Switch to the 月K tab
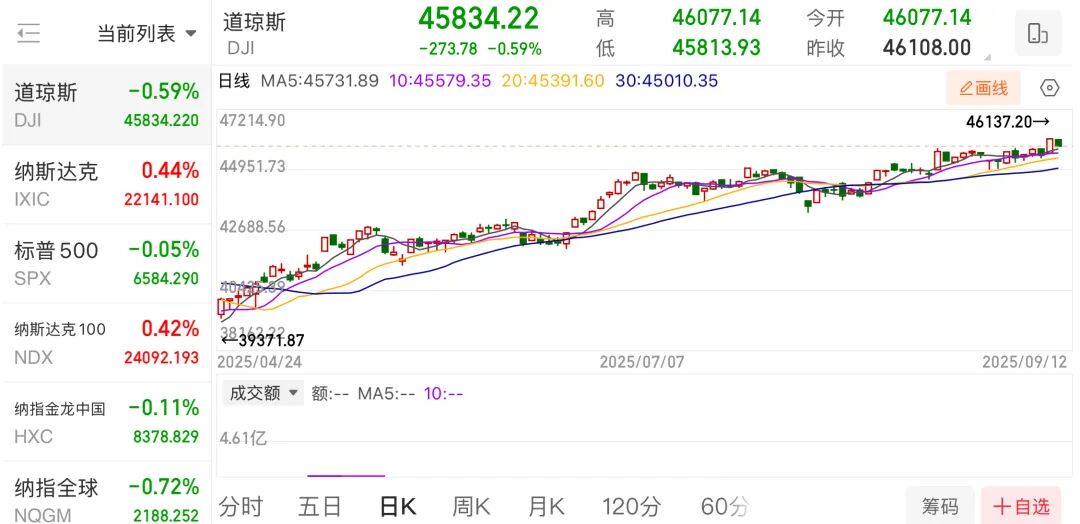Image resolution: width=1080 pixels, height=524 pixels. pyautogui.click(x=547, y=507)
